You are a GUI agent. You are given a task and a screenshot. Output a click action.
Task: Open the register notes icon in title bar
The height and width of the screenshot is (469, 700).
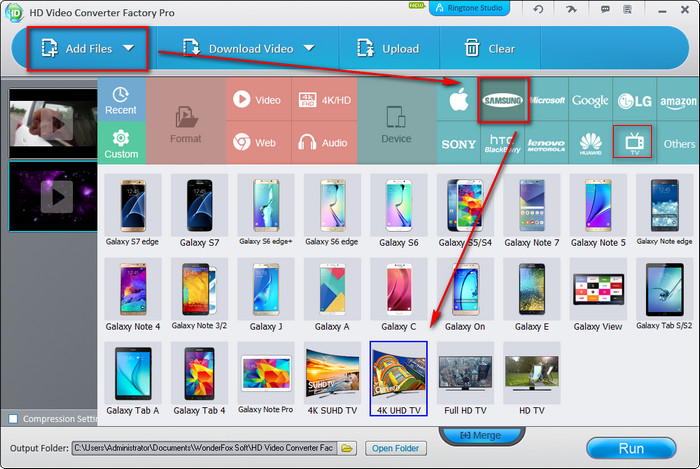[x=628, y=9]
